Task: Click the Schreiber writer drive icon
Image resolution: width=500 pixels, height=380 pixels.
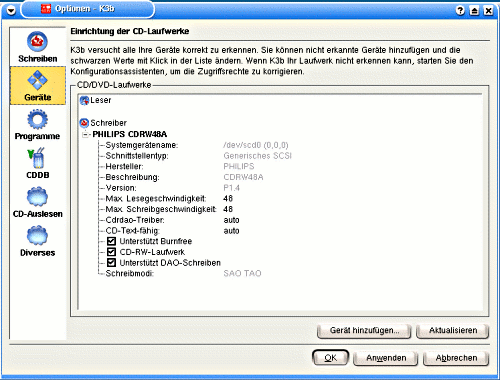Action: (84, 123)
